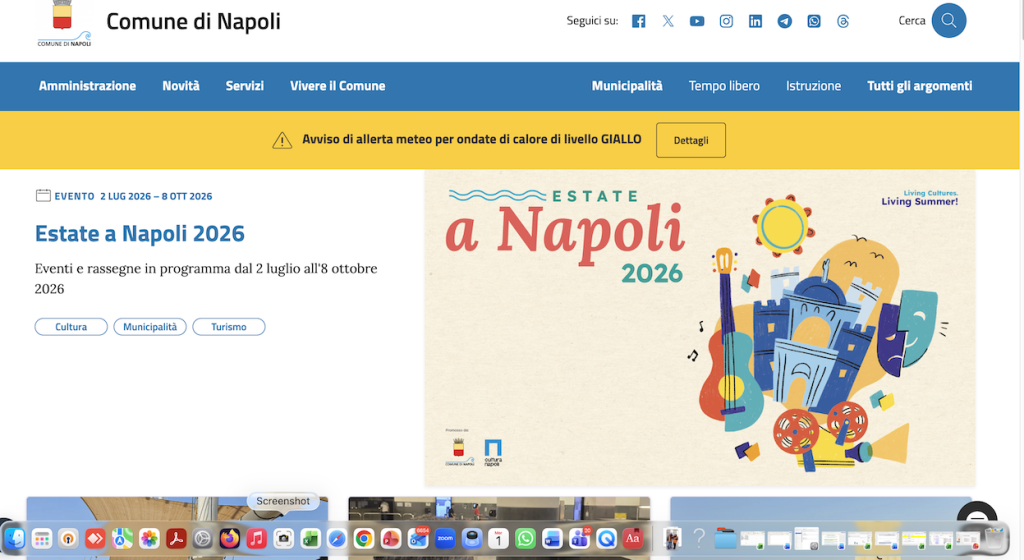The height and width of the screenshot is (560, 1024).
Task: Open the Comune di Napoli Facebook page
Action: tap(639, 21)
